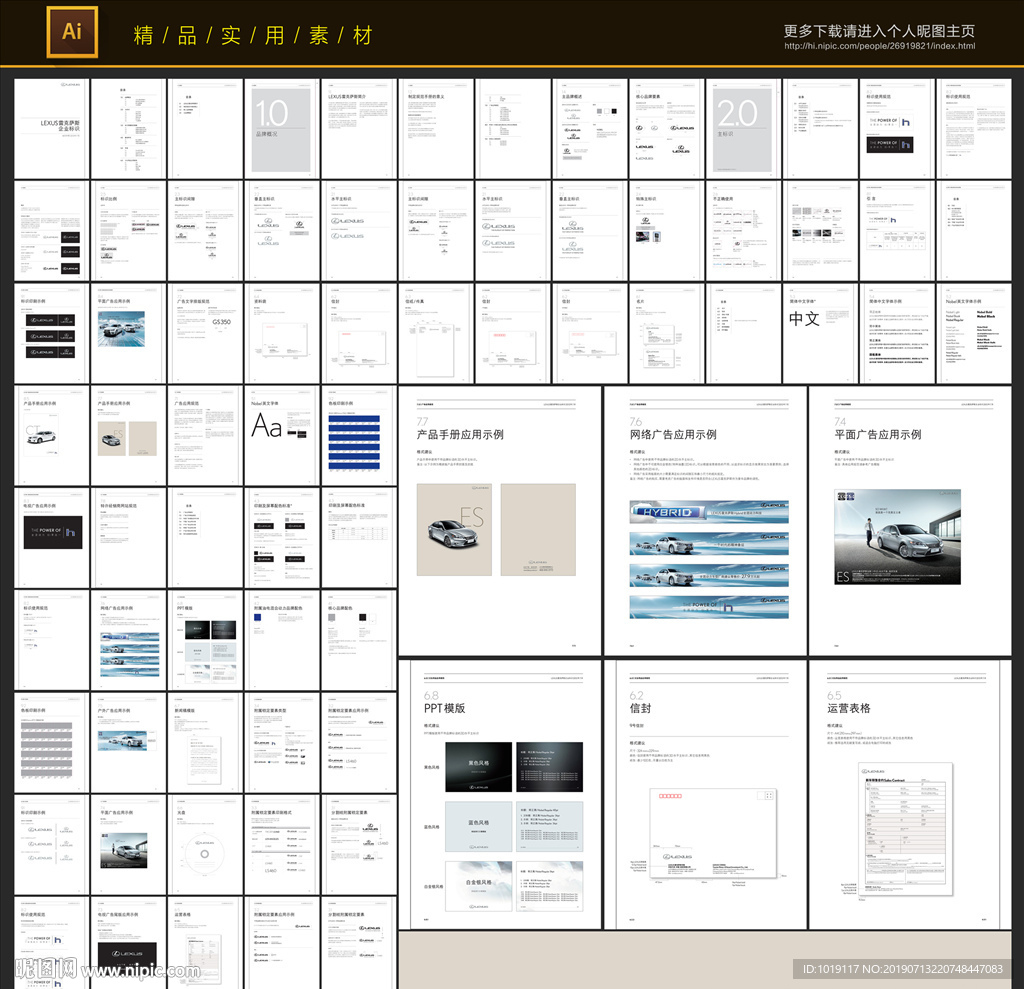The image size is (1024, 989).
Task: Click the 更多下载请进入个人昵图主页 text
Action: tap(879, 31)
